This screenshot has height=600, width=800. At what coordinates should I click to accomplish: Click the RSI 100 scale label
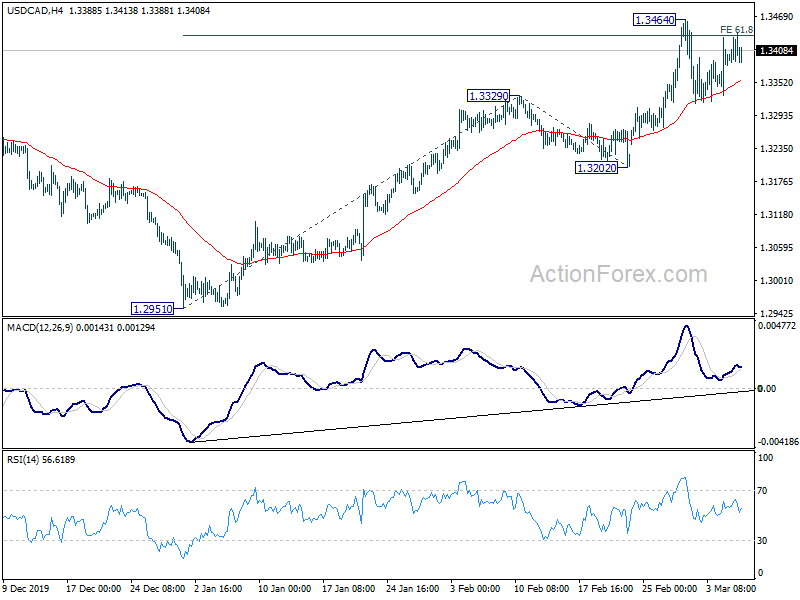pos(765,458)
